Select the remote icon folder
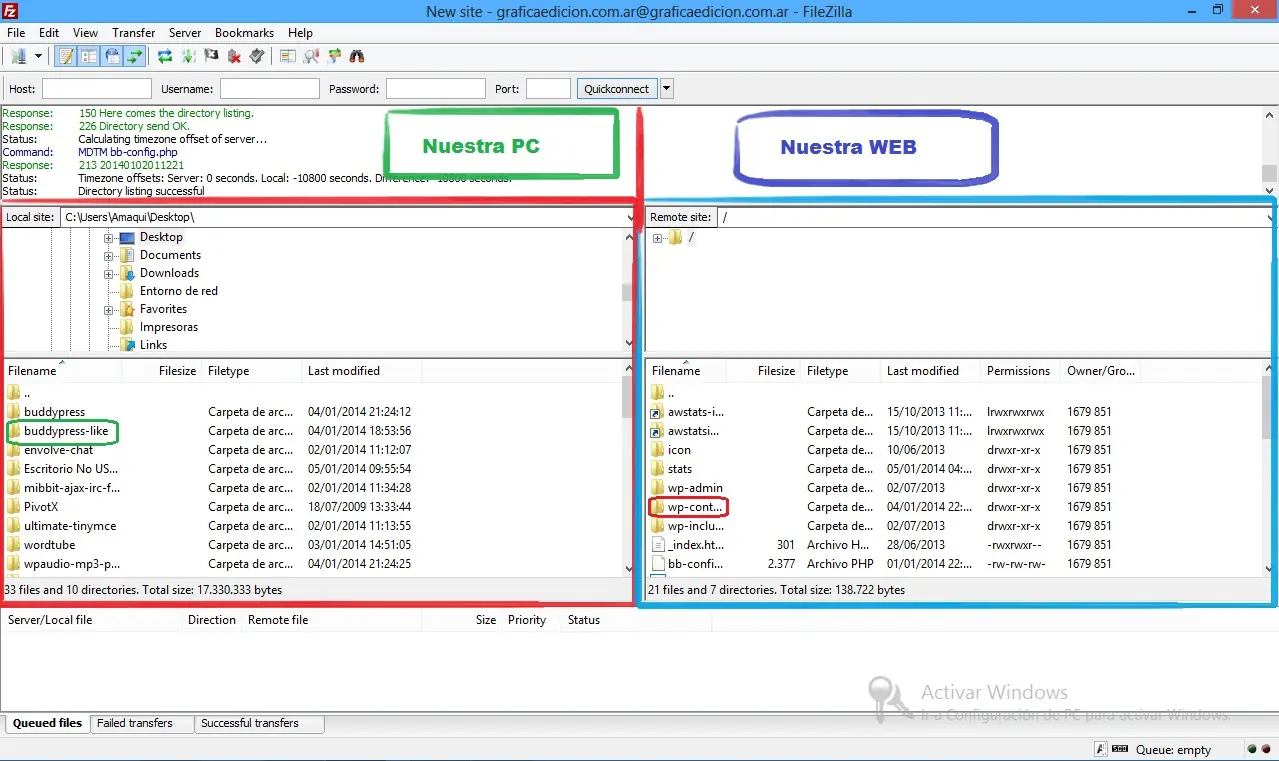 click(679, 450)
